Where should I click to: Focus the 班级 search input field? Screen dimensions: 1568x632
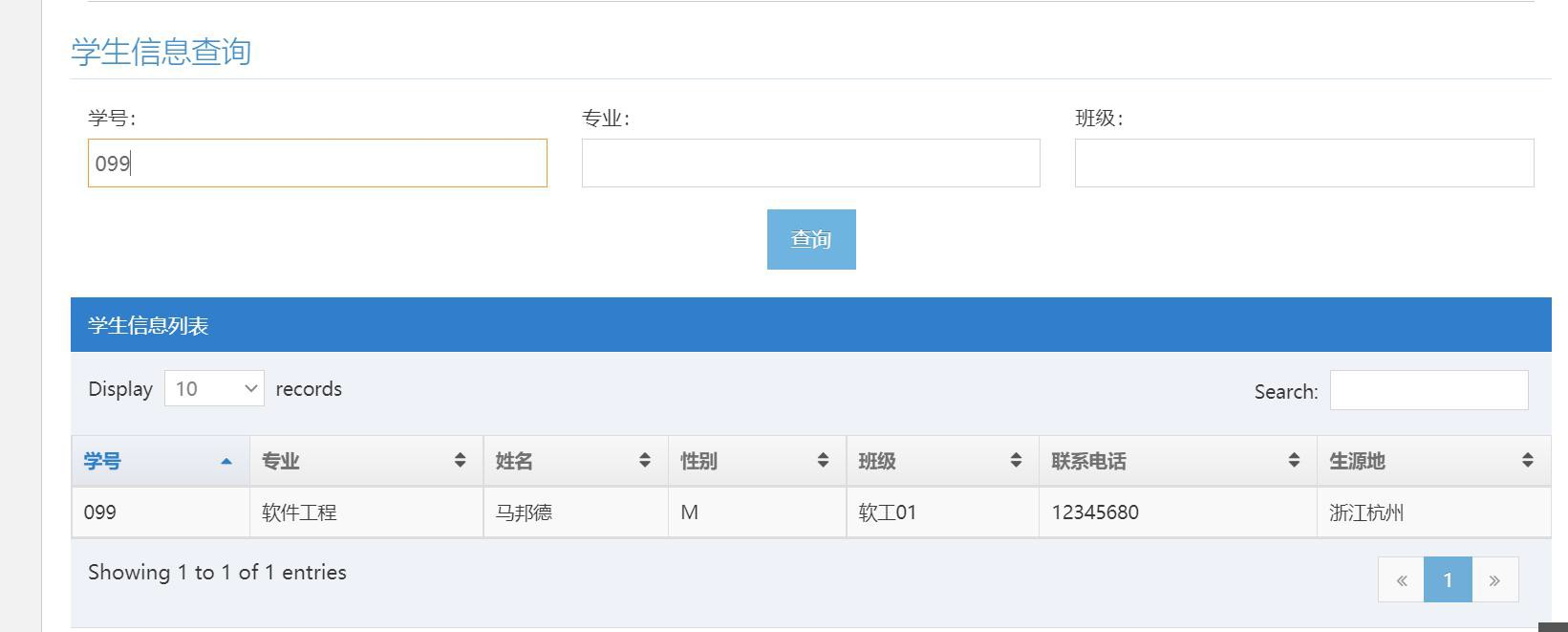coord(1304,163)
